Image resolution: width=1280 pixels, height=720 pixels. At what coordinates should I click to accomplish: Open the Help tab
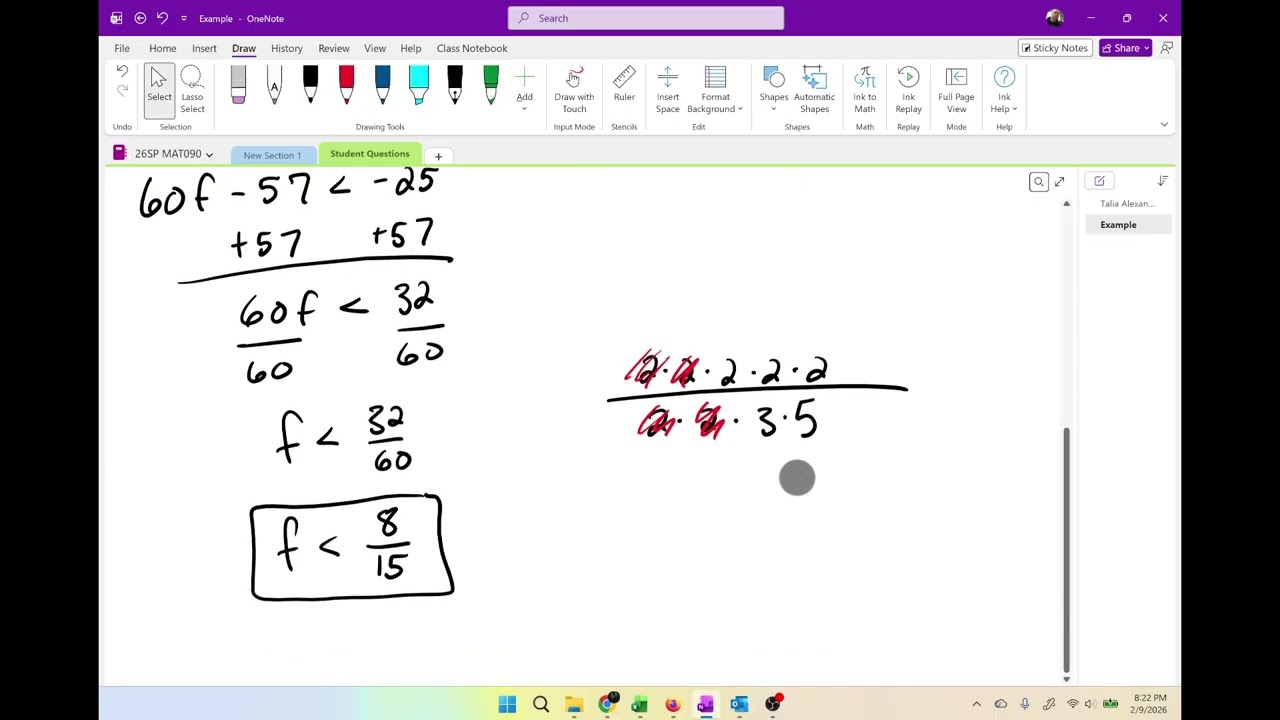tap(411, 48)
